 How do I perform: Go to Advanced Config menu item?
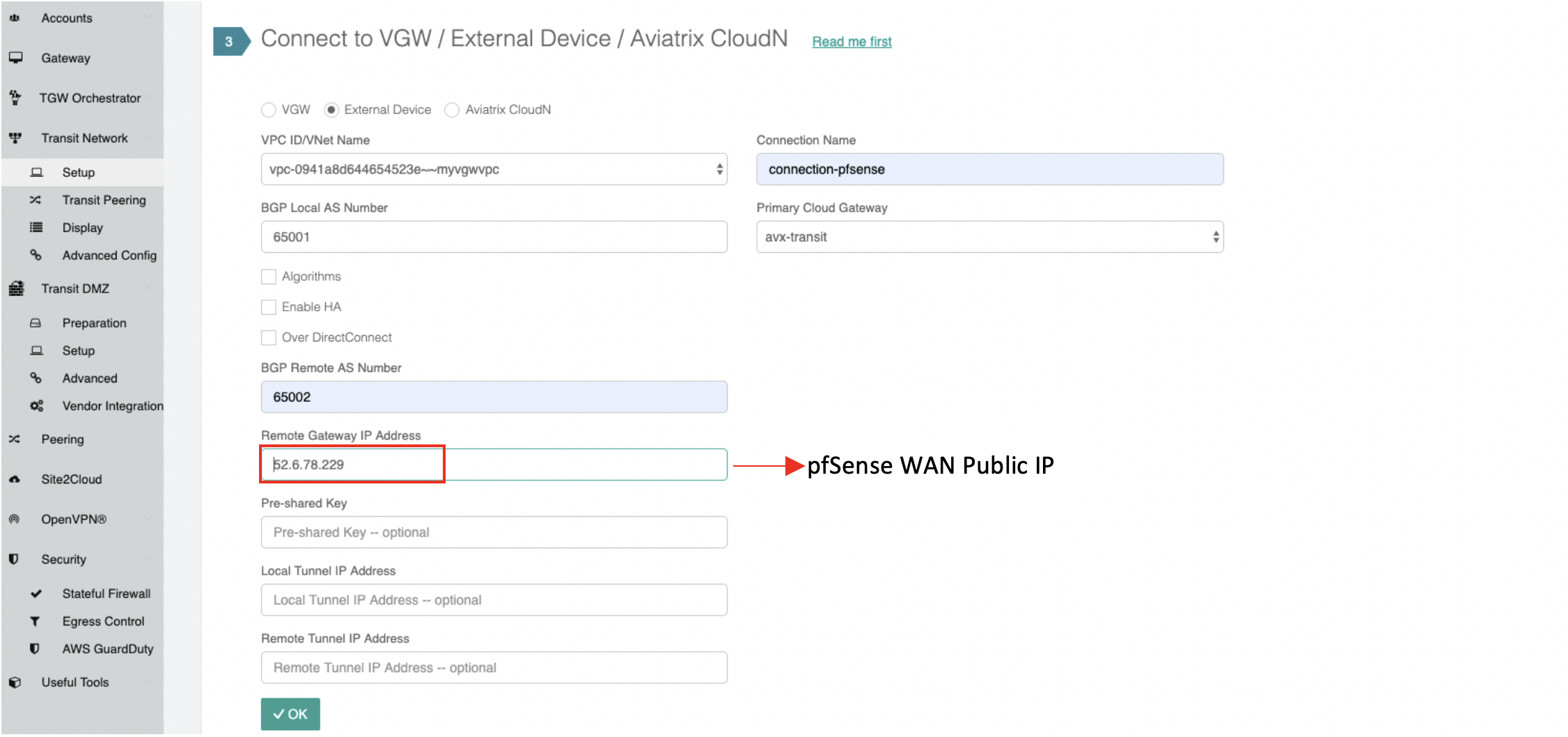(x=109, y=256)
